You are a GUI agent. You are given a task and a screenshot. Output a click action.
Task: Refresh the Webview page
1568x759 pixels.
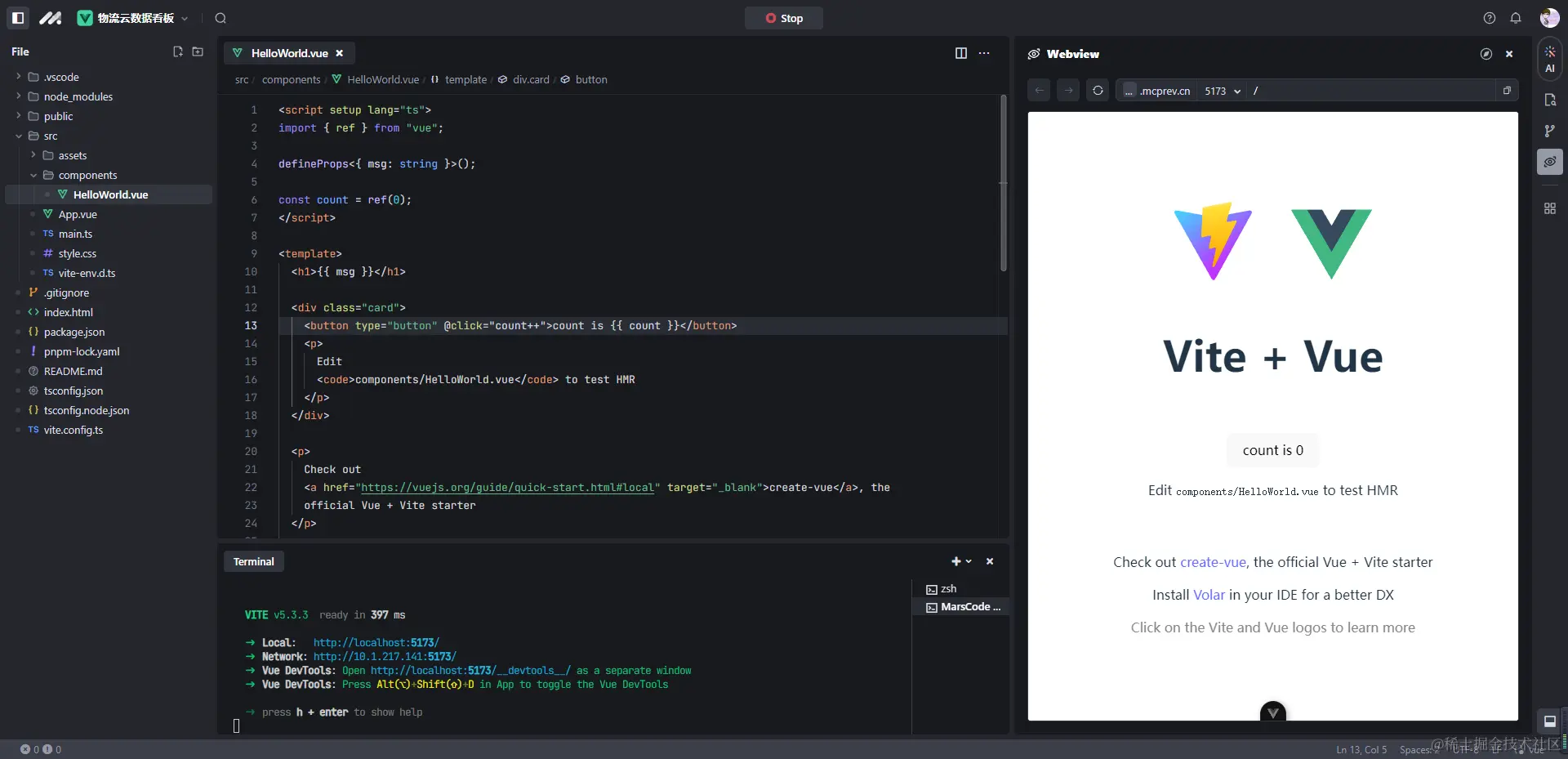pyautogui.click(x=1098, y=91)
